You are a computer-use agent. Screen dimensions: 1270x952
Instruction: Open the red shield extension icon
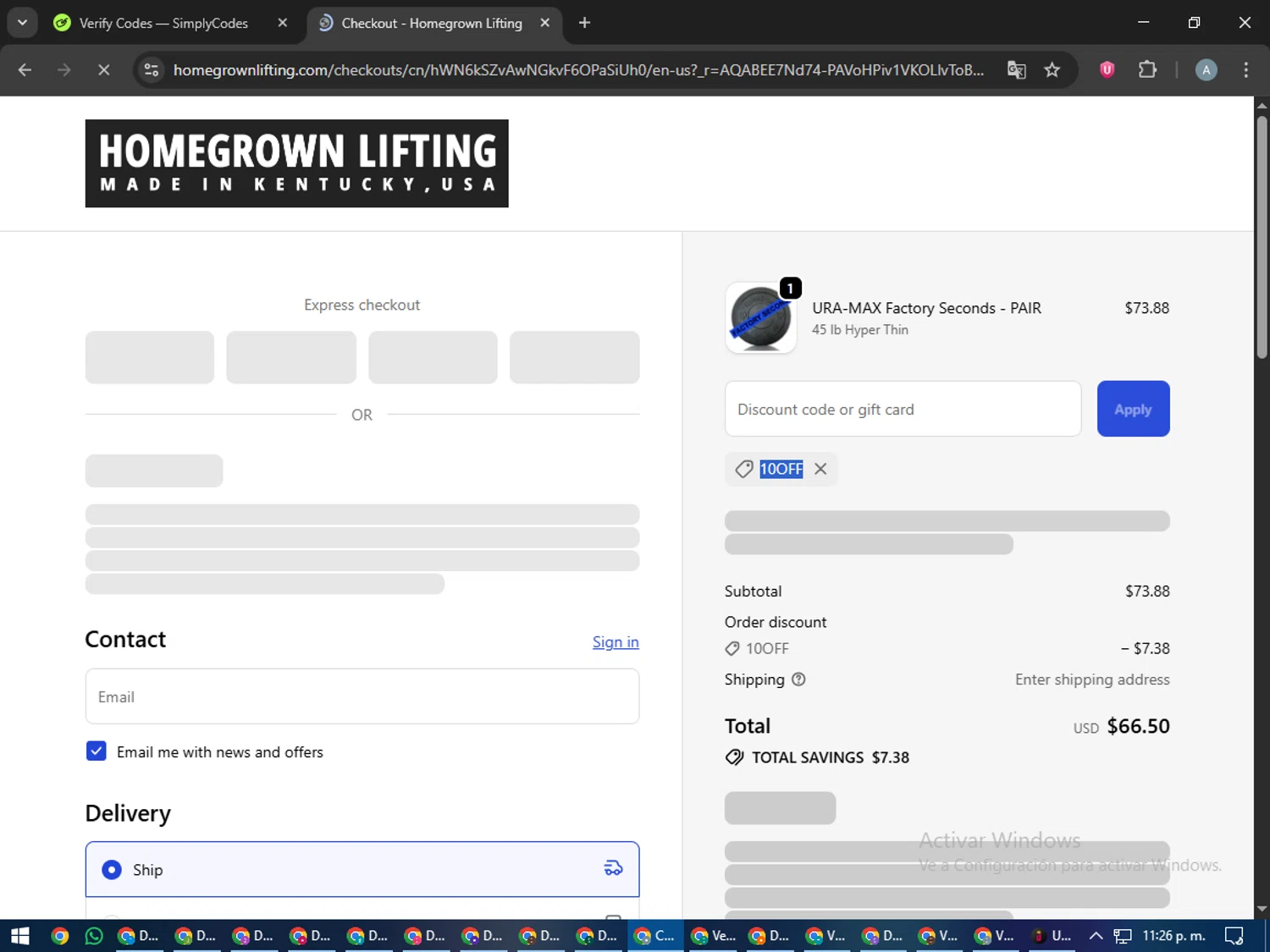click(x=1107, y=70)
